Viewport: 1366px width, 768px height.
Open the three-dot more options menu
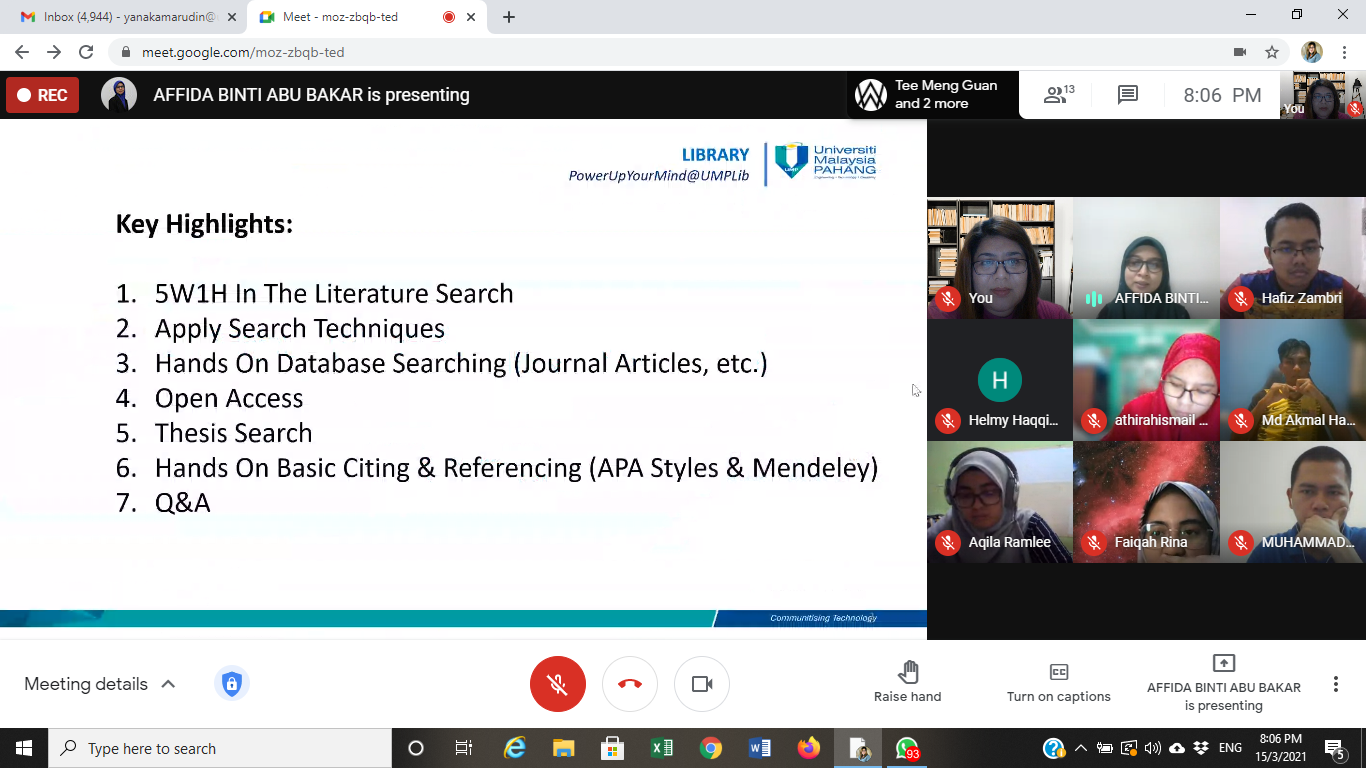click(x=1336, y=684)
